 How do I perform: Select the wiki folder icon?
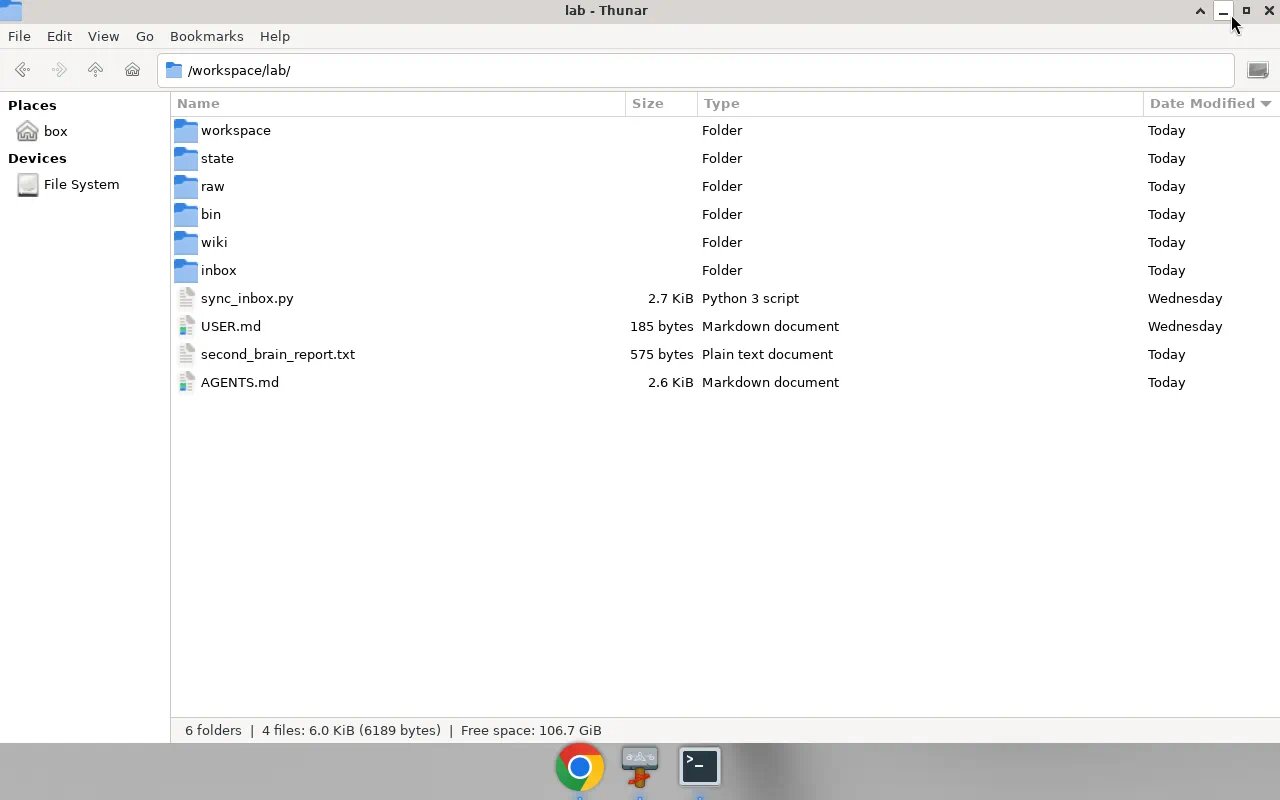[186, 242]
